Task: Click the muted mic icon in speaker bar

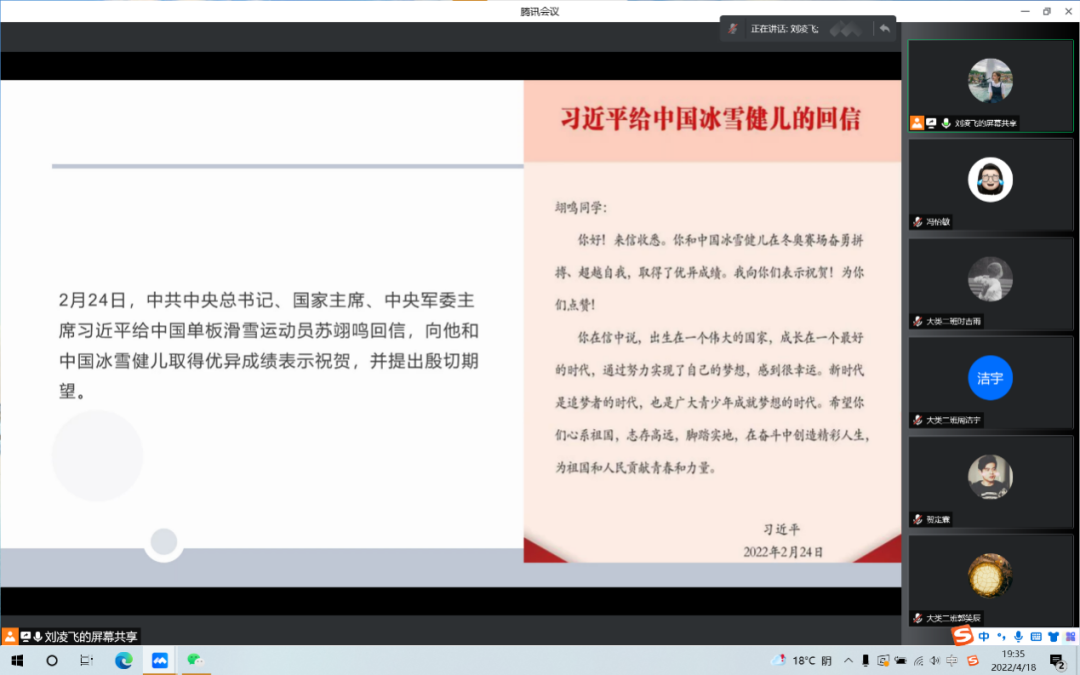Action: 733,28
